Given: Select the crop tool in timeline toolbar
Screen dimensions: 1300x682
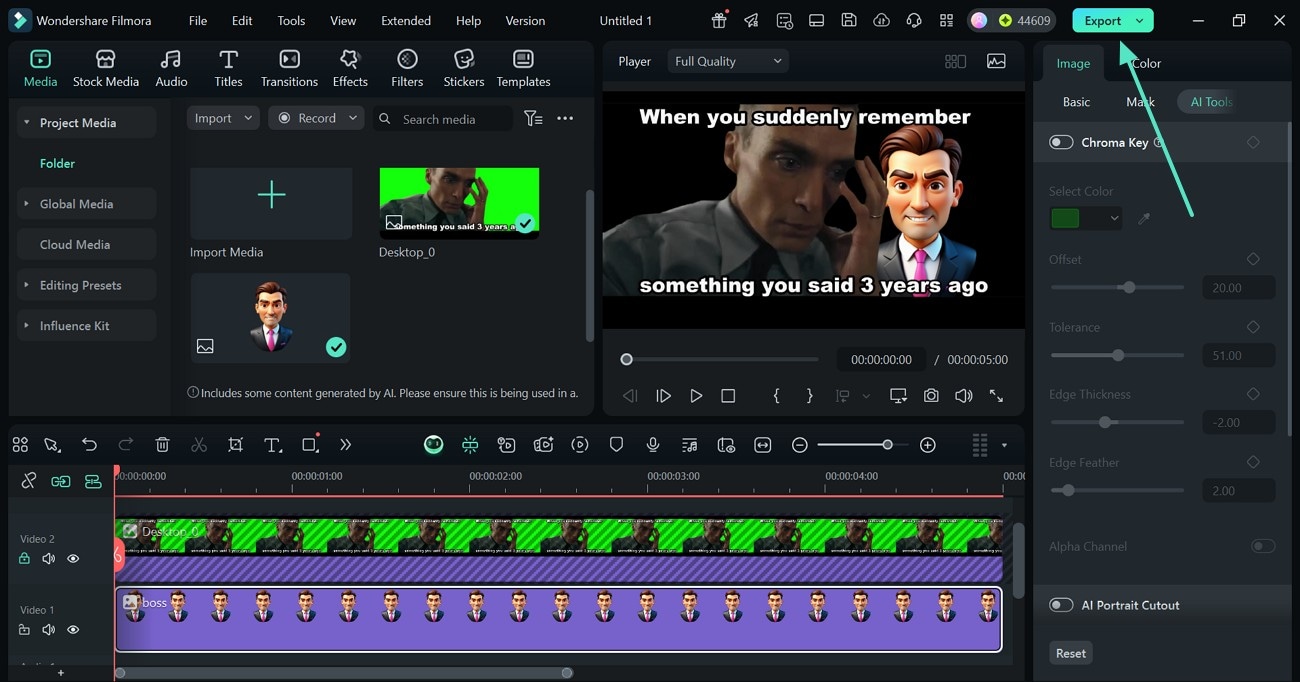Looking at the screenshot, I should 235,445.
